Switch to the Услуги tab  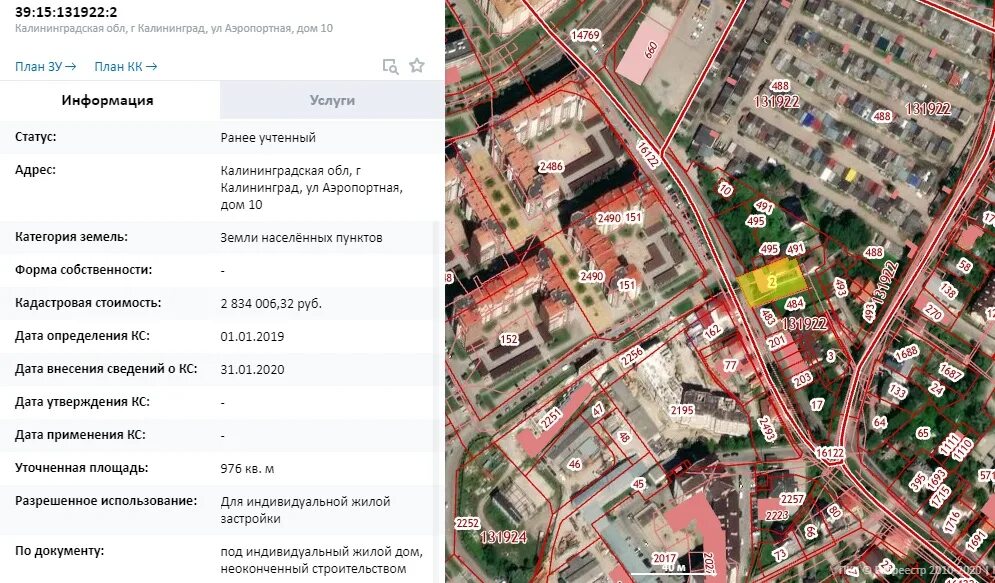click(332, 100)
